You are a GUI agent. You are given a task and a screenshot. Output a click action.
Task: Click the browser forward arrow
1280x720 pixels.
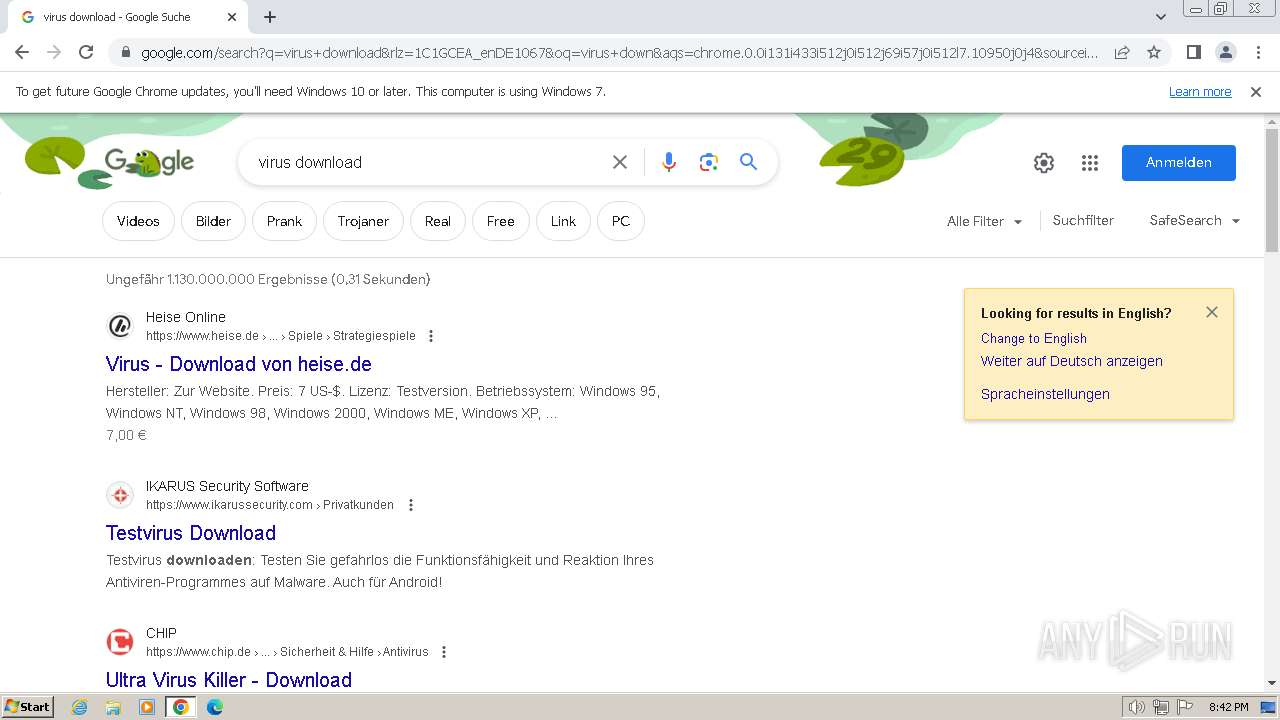54,52
